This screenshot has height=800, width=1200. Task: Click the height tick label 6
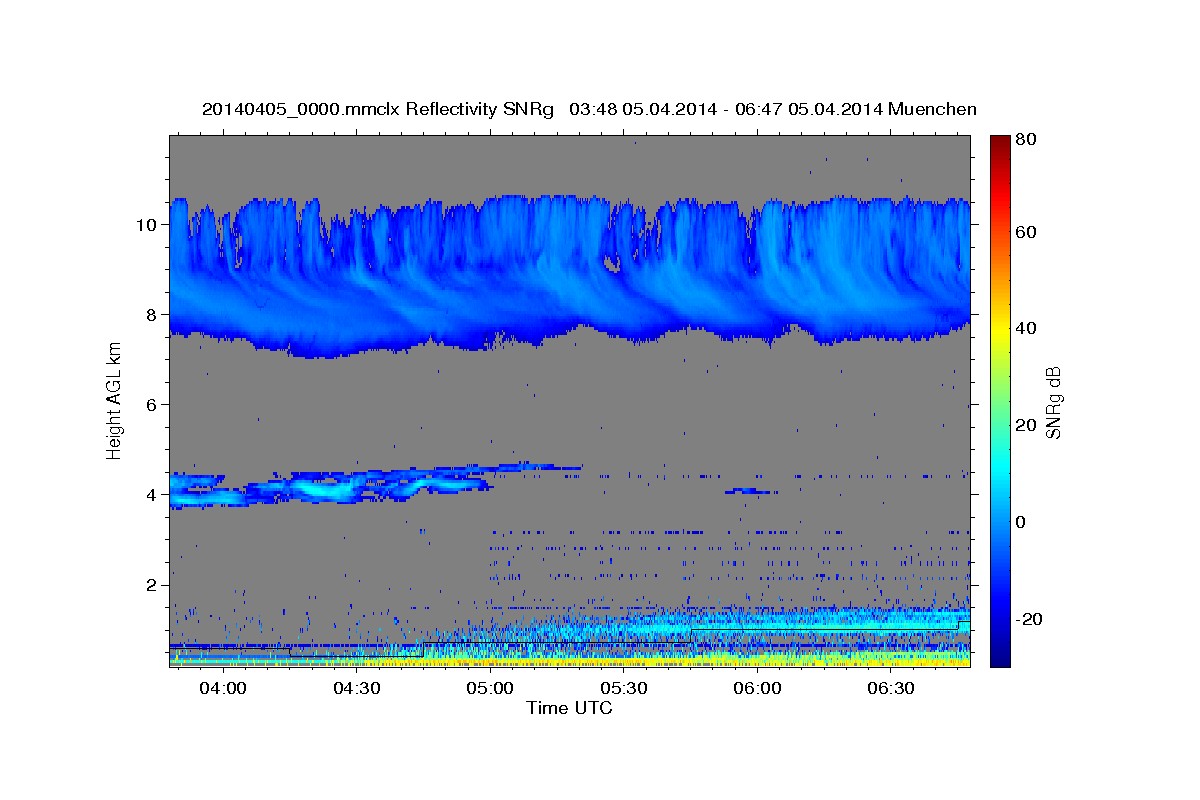(151, 404)
